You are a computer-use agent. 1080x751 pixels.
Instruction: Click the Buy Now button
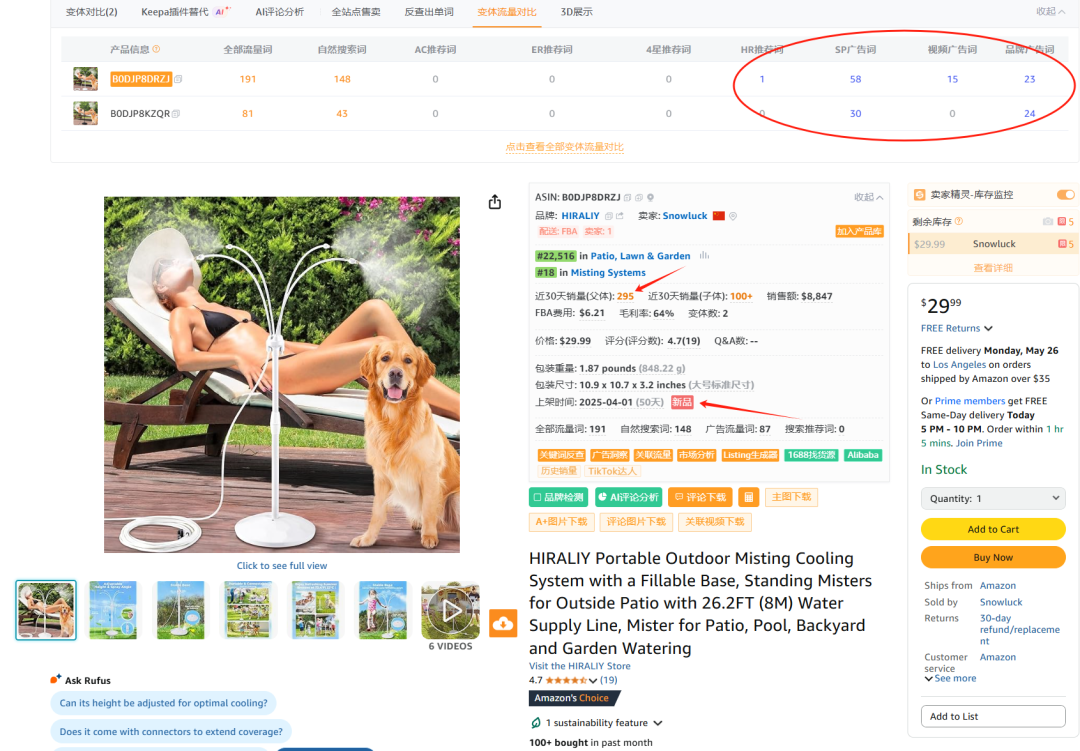click(992, 557)
